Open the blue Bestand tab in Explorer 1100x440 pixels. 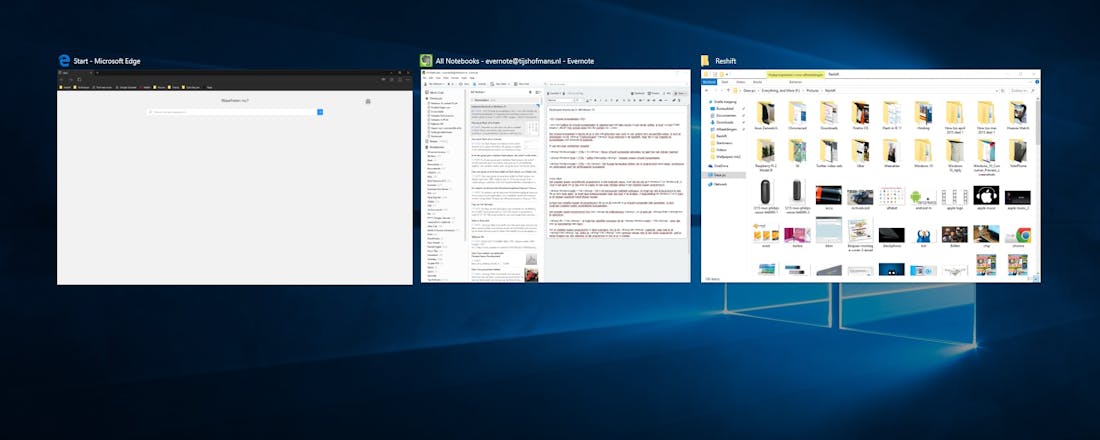click(x=709, y=81)
